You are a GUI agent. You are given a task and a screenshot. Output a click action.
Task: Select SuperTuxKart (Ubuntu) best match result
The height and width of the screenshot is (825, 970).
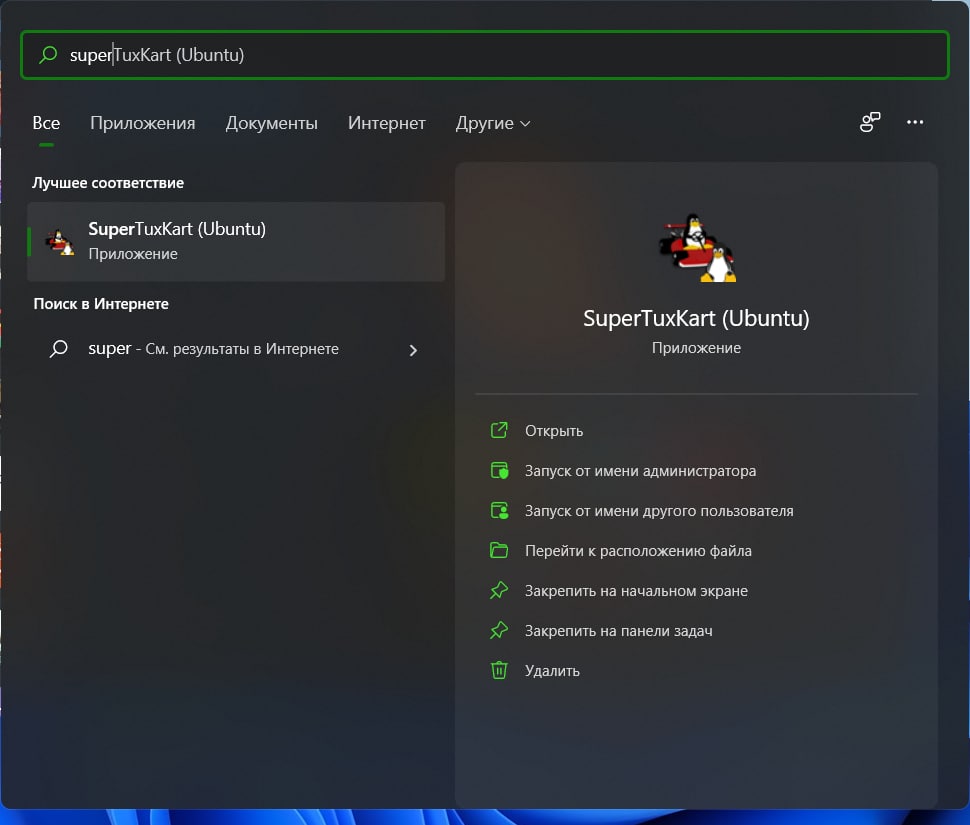[236, 241]
